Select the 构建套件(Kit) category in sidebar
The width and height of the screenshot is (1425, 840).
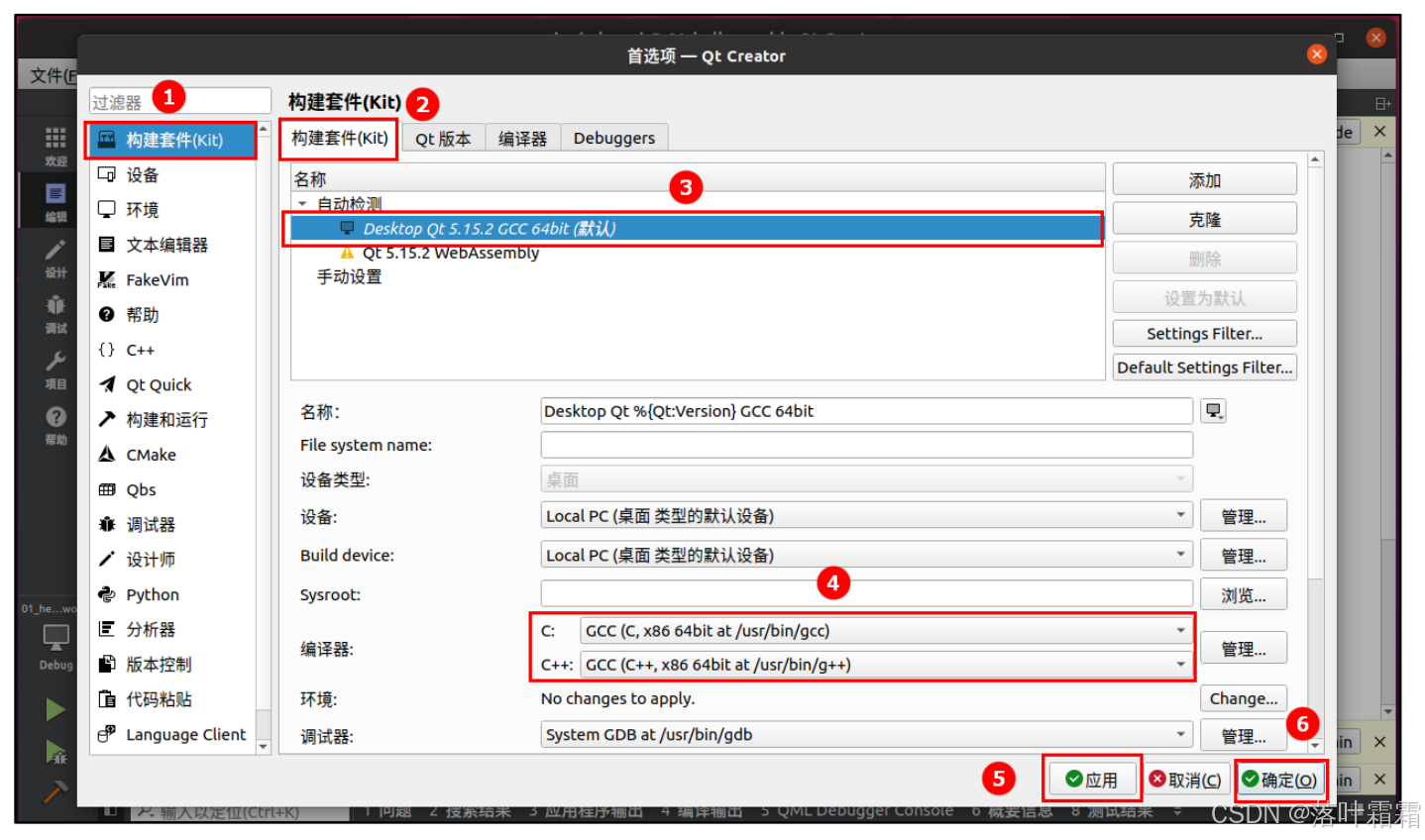(x=172, y=141)
